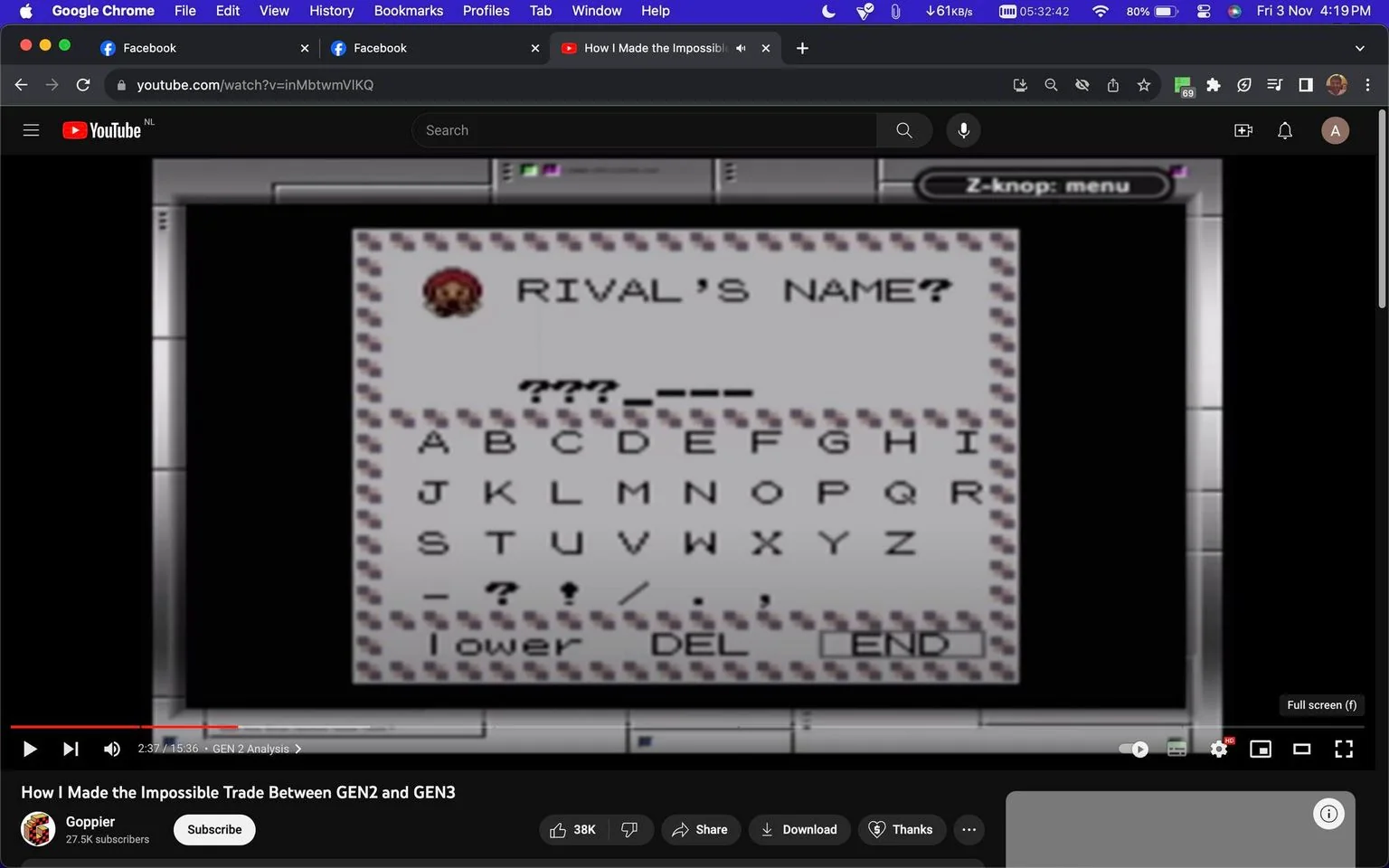Open the green extension with badge 69

click(1184, 86)
